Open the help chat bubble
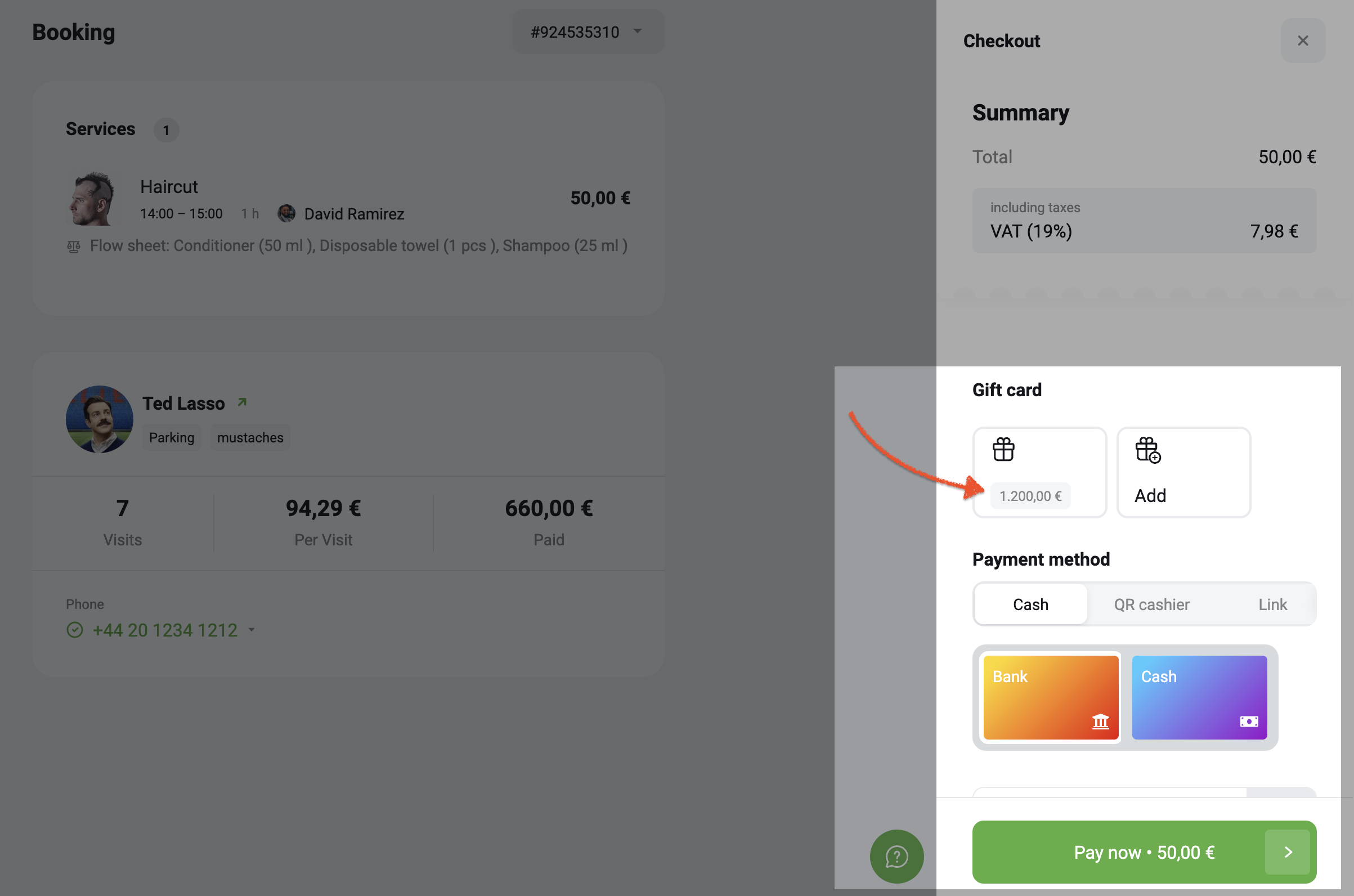Screen dimensions: 1354x896 [896, 856]
